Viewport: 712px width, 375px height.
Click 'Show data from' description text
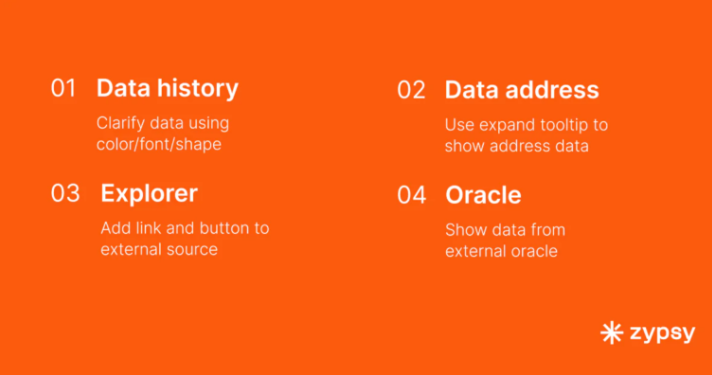click(x=505, y=230)
